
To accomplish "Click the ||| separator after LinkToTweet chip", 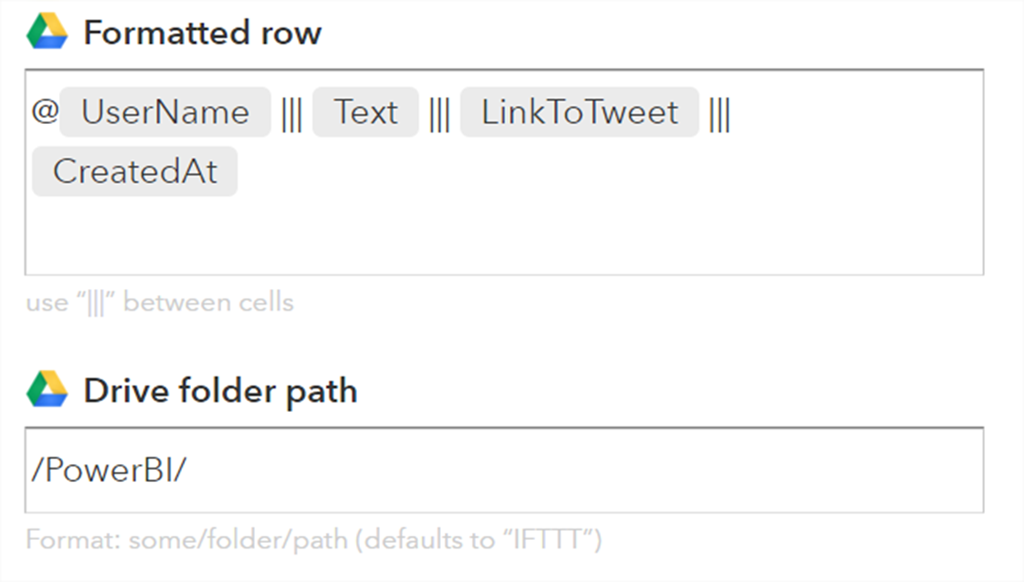I will (x=719, y=112).
